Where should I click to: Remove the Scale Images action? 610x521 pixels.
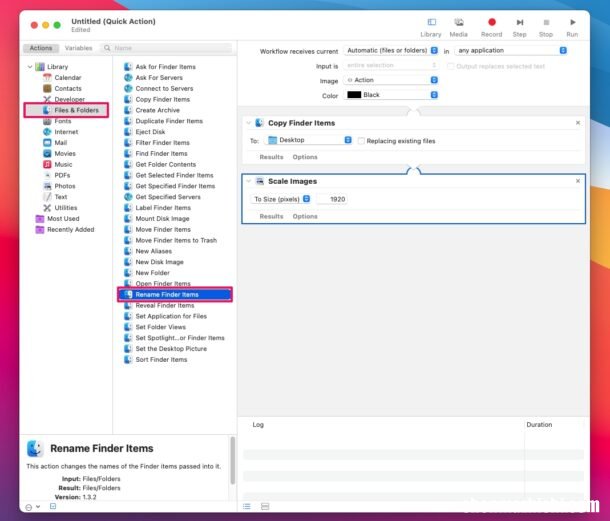[578, 181]
